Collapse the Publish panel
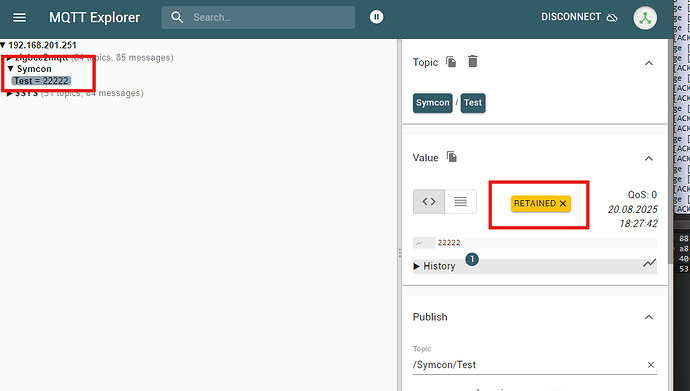Screen dimensions: 690x391 649,317
